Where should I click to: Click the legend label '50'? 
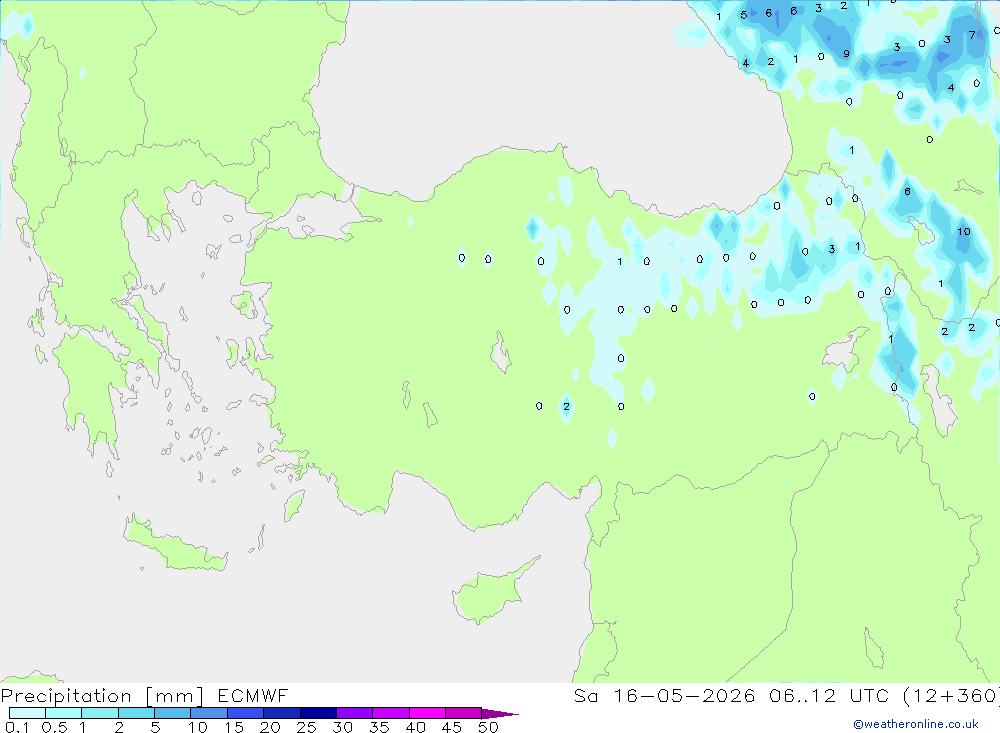pos(489,727)
